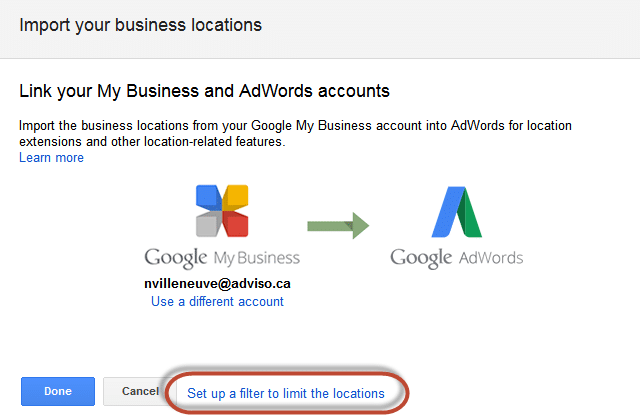The width and height of the screenshot is (640, 417).
Task: Select the nvilleneuve@adviso.ca email address
Action: click(x=217, y=283)
